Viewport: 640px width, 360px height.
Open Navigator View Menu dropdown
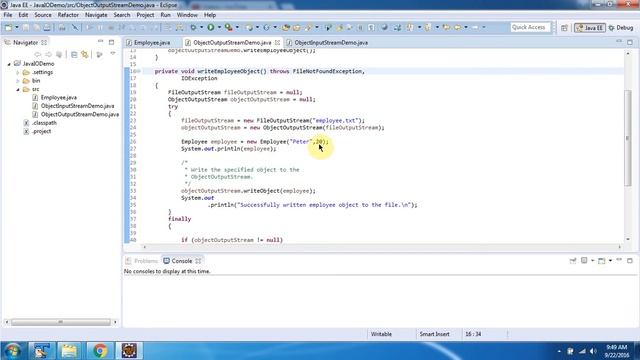[113, 54]
